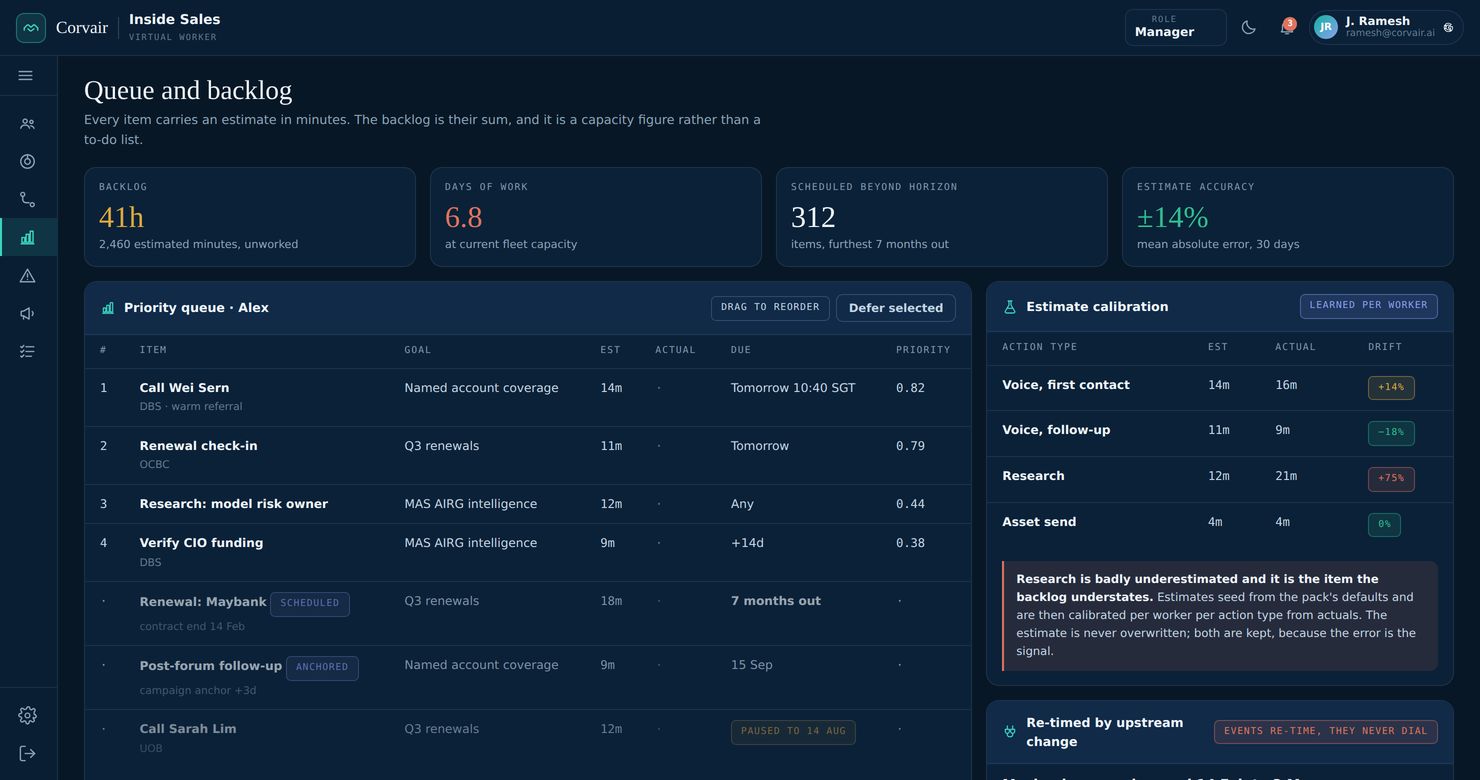Viewport: 1480px width, 780px height.
Task: Click the 7 months out due value
Action: [x=776, y=601]
